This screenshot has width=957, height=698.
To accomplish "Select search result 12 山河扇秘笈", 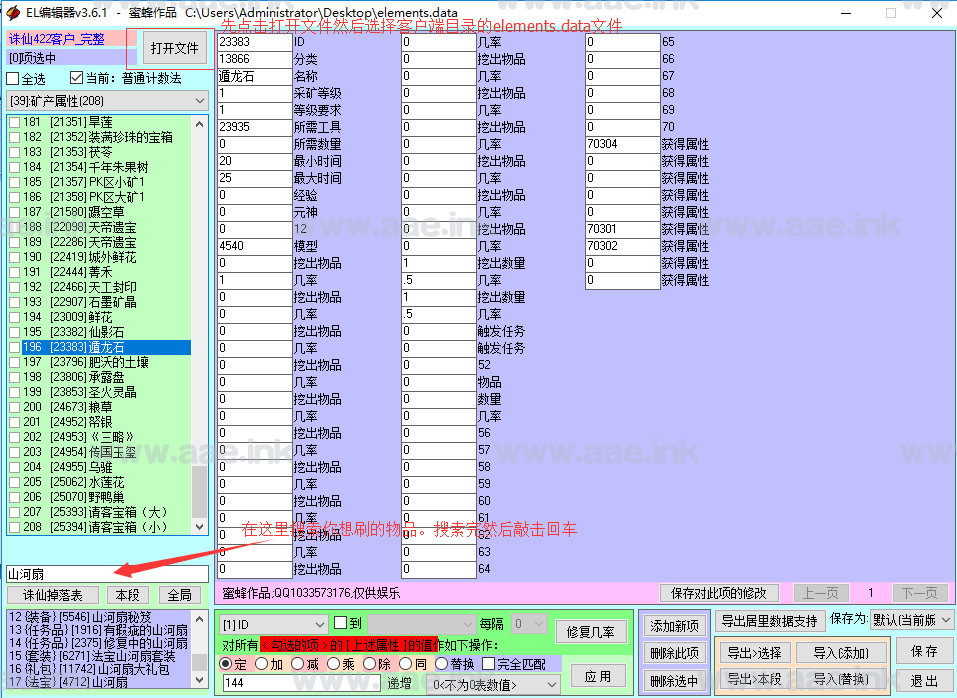I will point(99,617).
